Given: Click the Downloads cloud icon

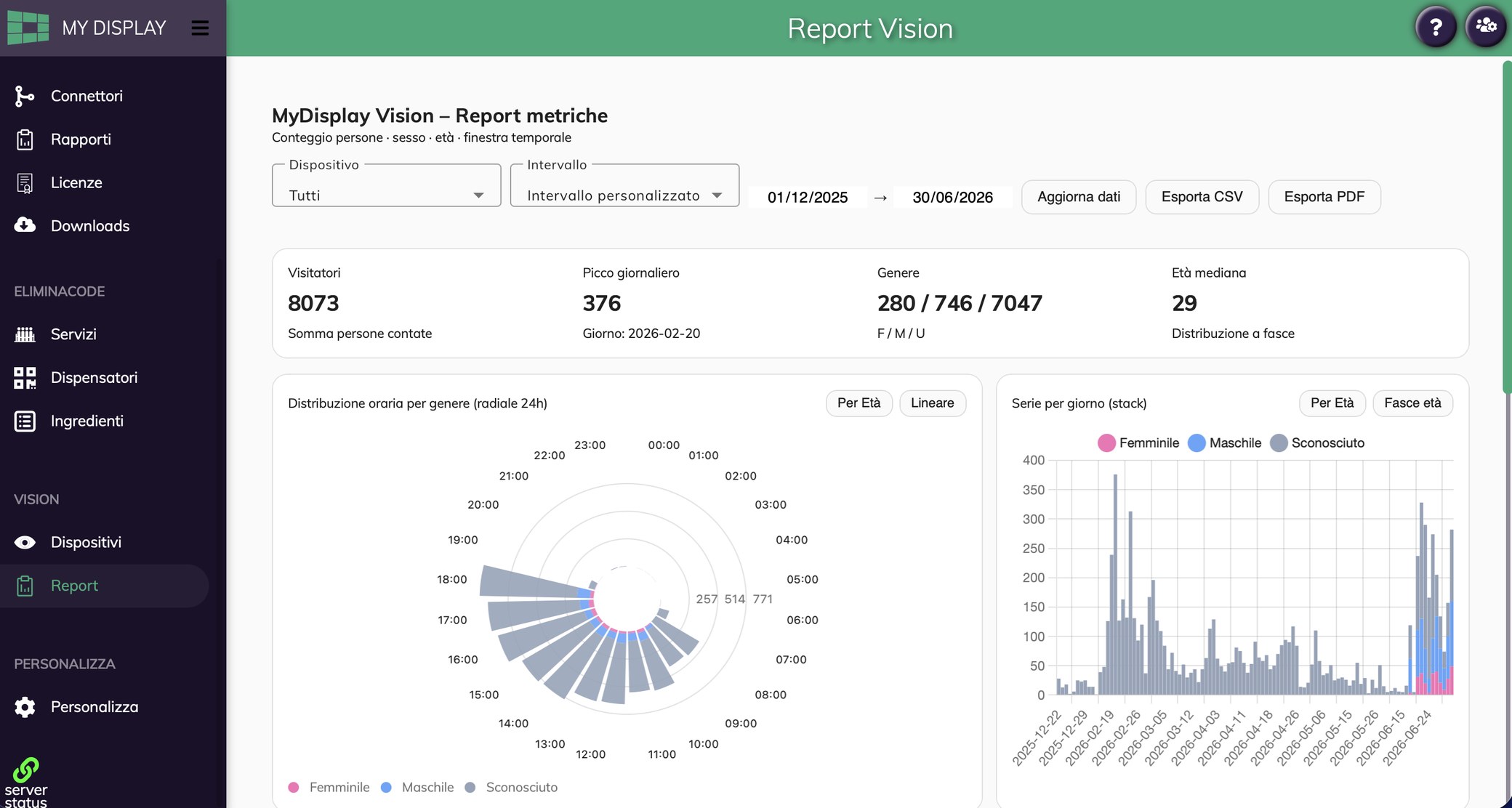Looking at the screenshot, I should (x=25, y=225).
